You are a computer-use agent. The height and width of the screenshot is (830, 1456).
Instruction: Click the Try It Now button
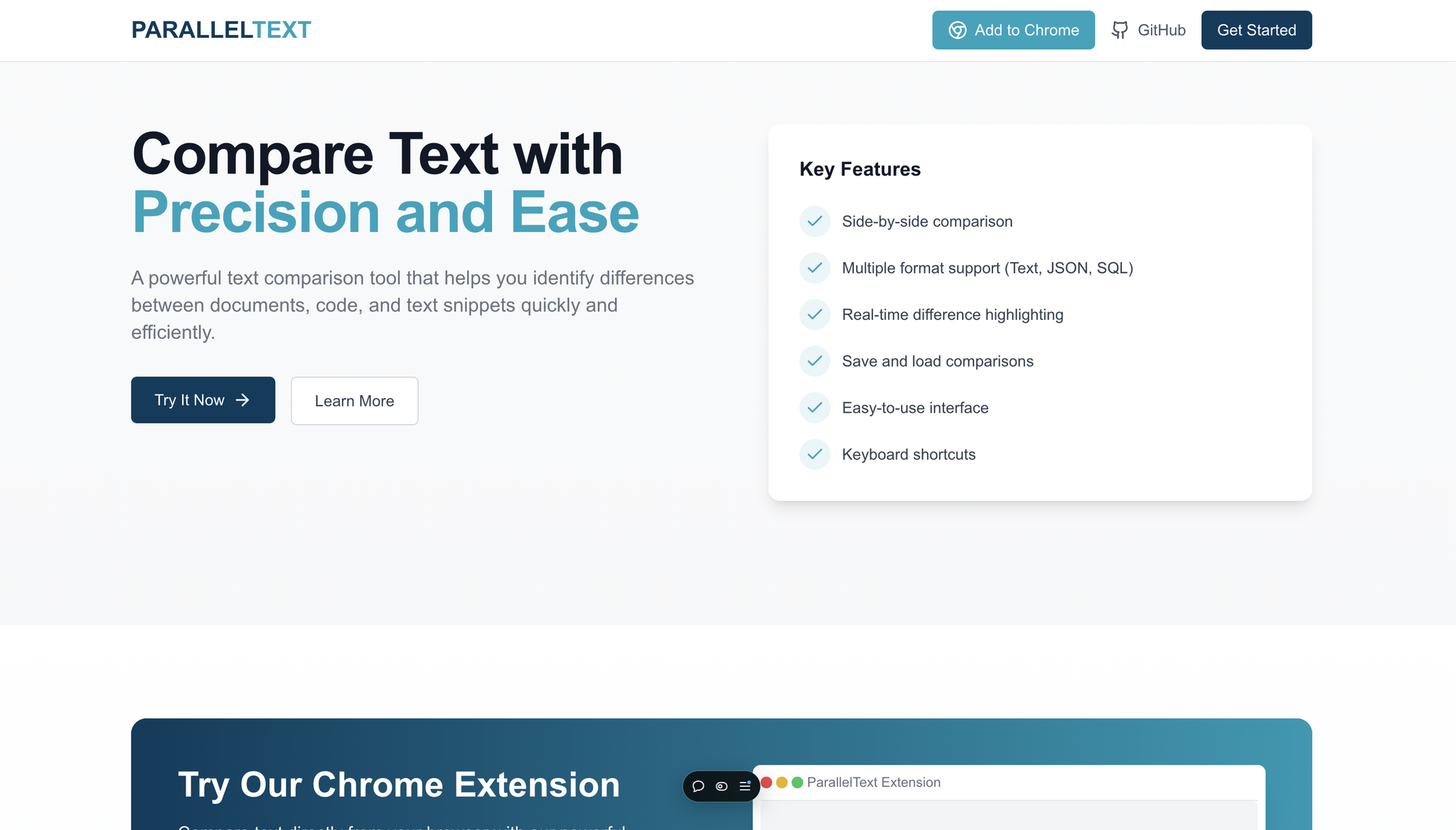point(203,400)
